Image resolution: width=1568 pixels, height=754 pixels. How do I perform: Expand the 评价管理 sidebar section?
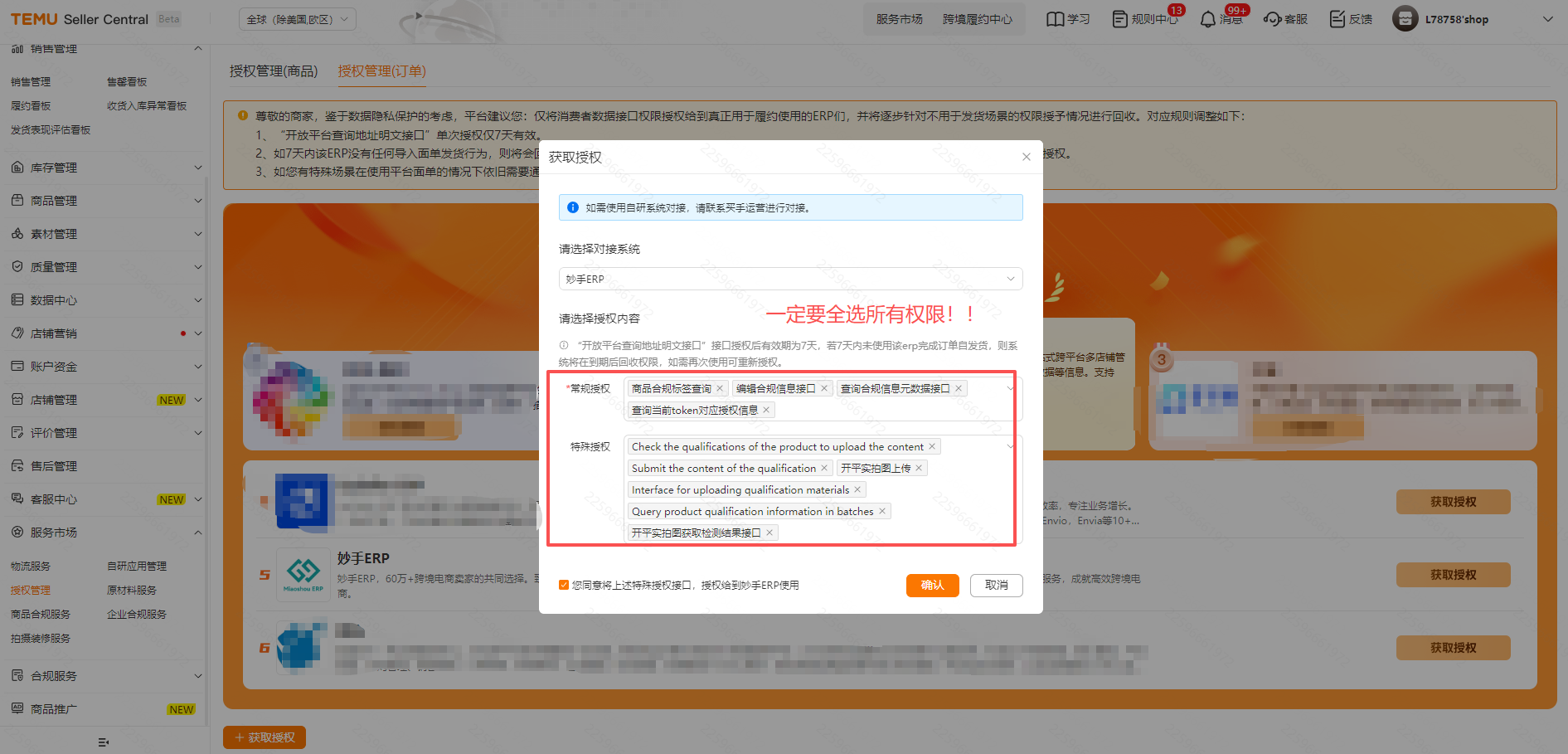pos(198,433)
